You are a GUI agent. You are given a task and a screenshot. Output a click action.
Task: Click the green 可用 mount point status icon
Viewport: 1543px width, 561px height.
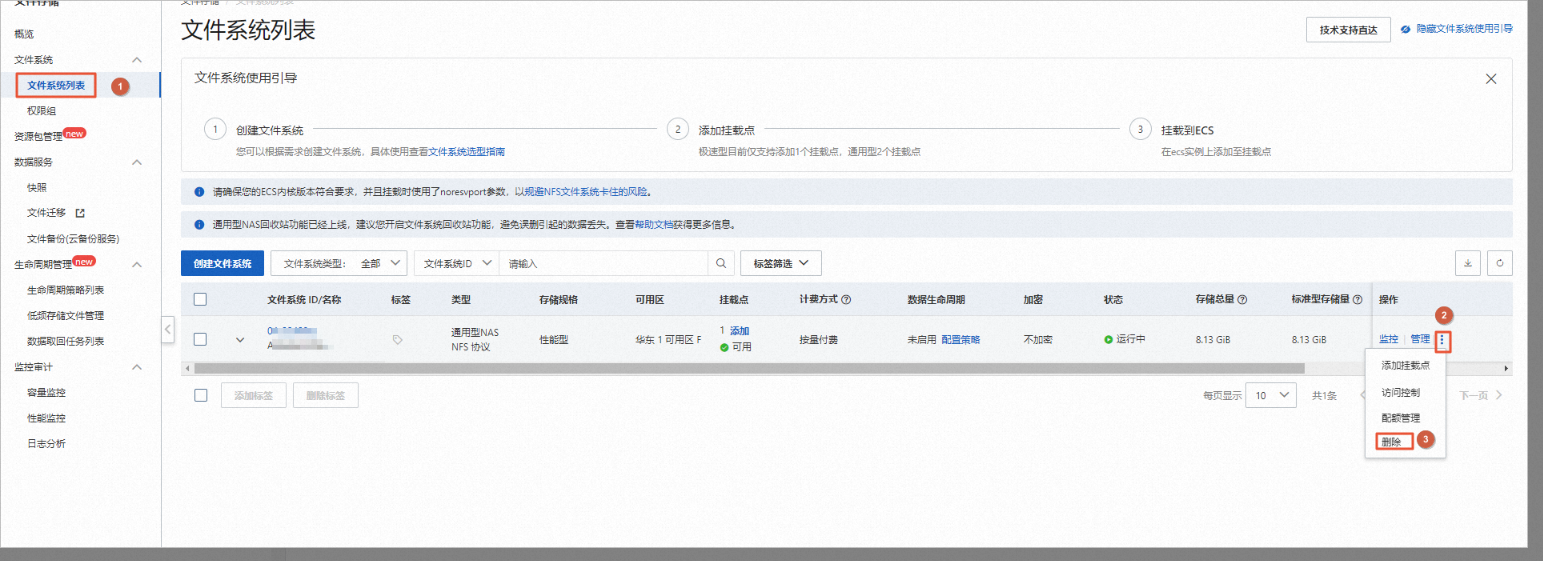click(724, 347)
